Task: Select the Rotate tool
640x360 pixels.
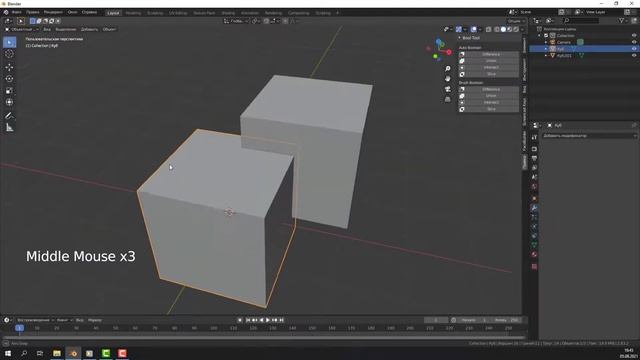Action: click(x=9, y=78)
